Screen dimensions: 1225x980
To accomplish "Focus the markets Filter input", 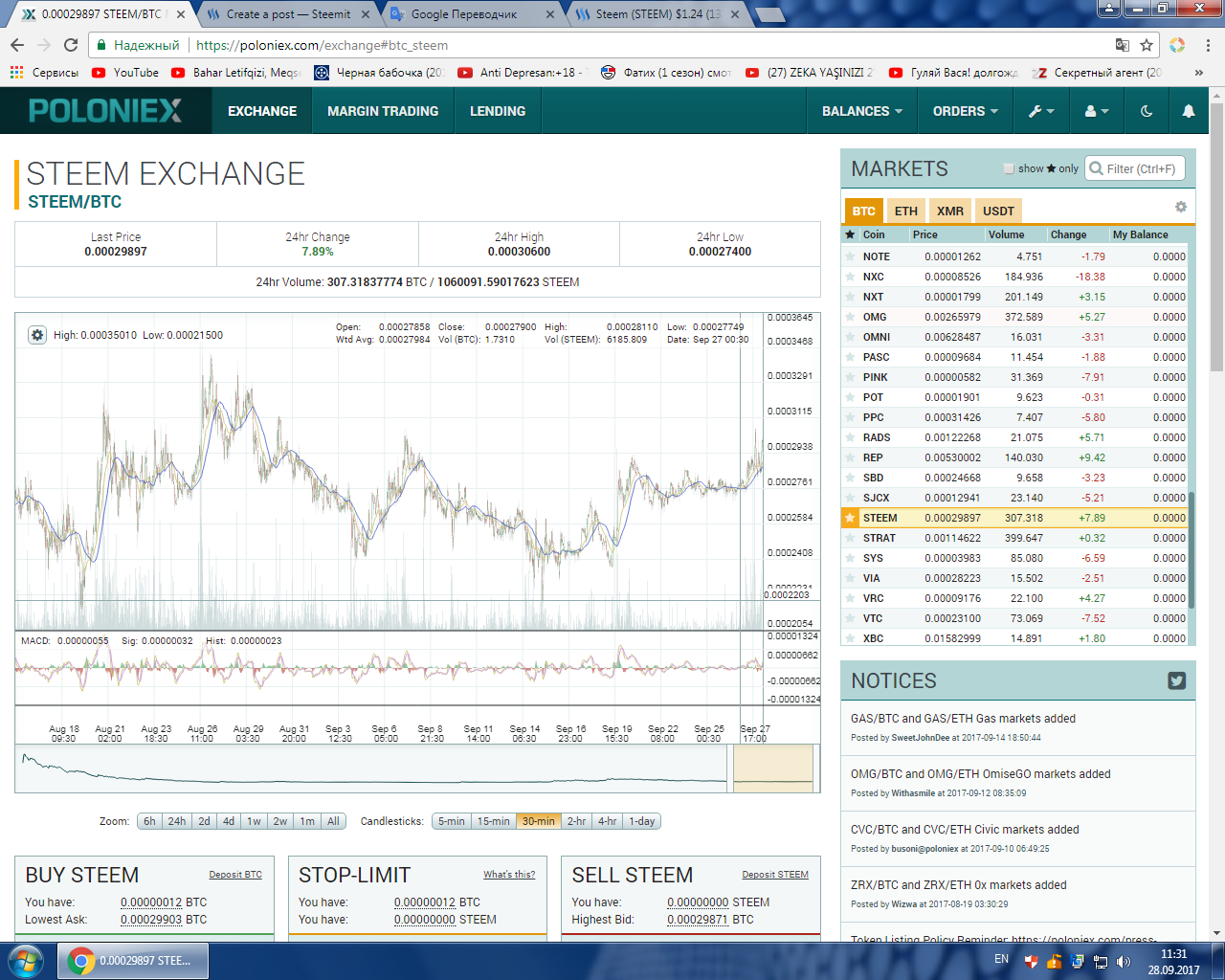I will coord(1135,168).
